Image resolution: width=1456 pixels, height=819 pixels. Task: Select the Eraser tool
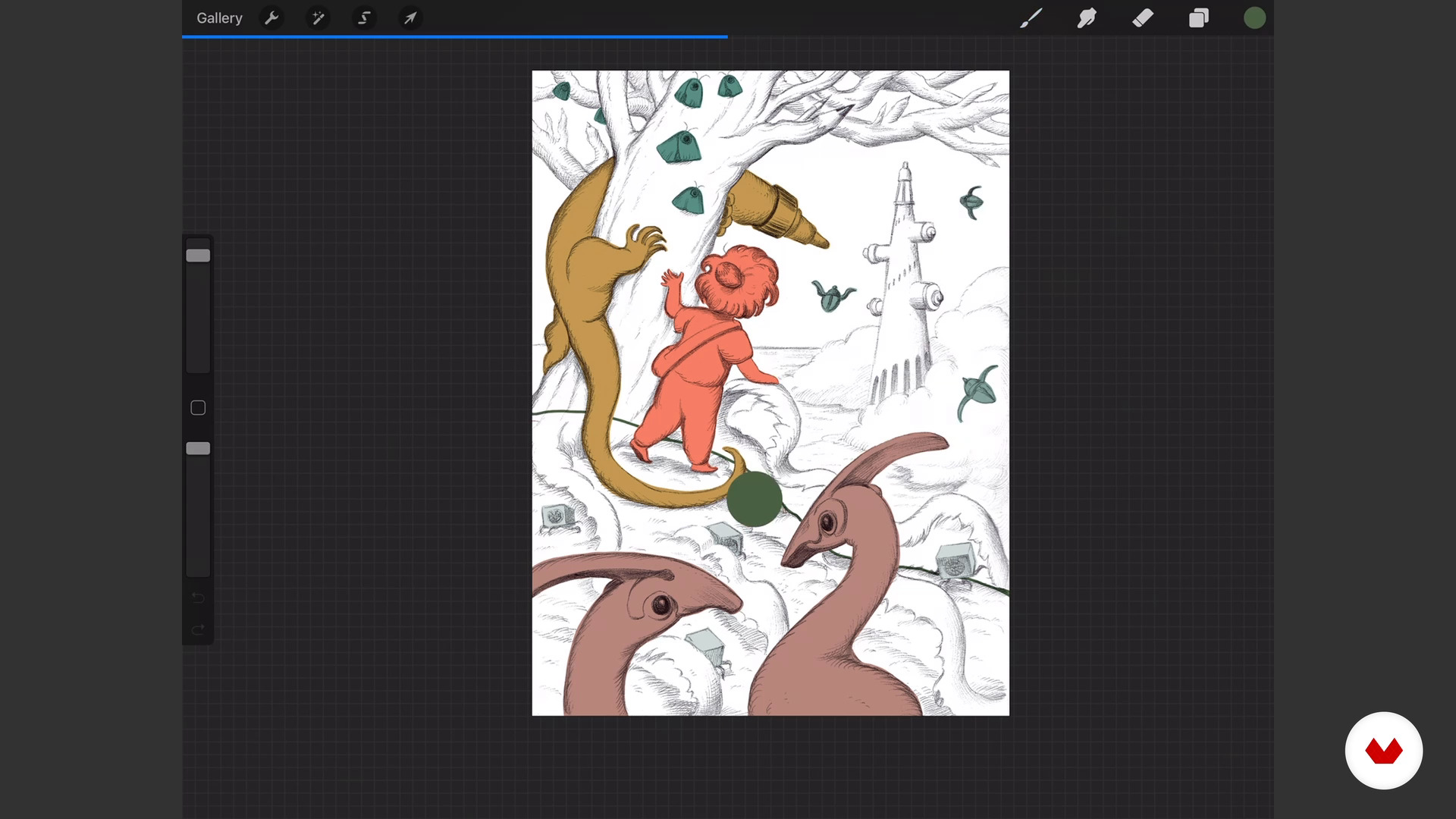tap(1143, 18)
